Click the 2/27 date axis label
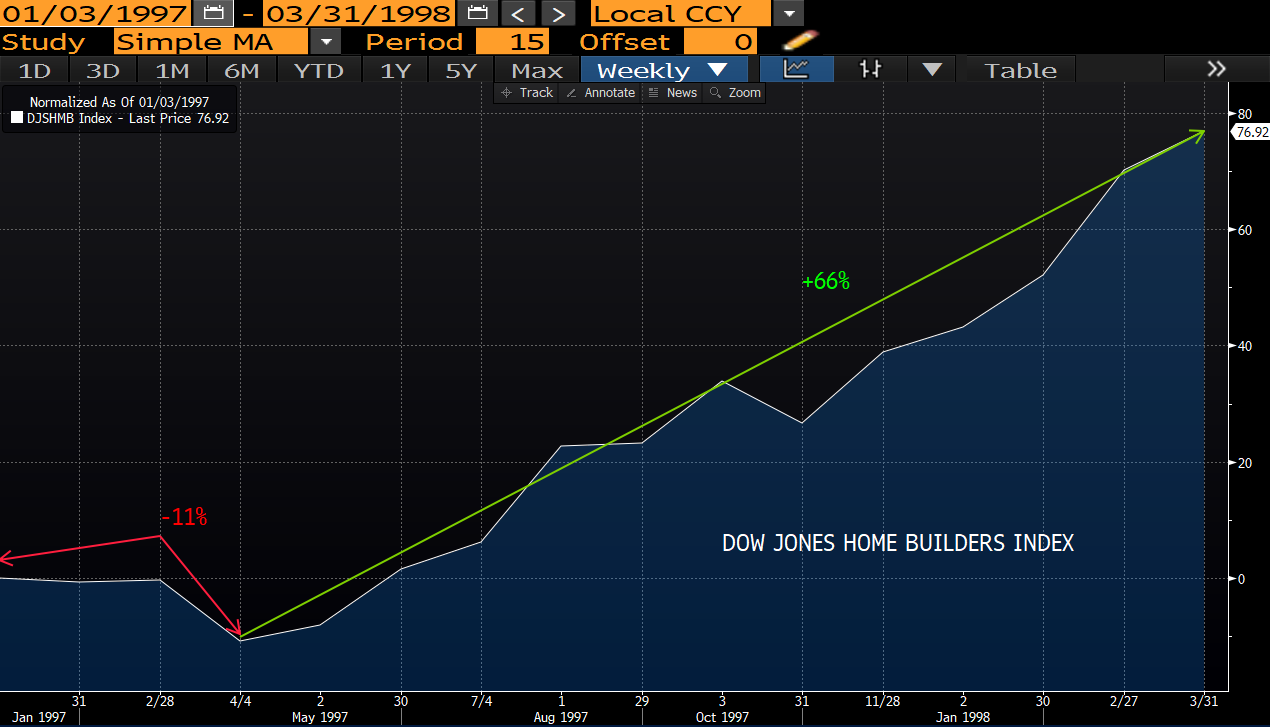 click(1124, 700)
